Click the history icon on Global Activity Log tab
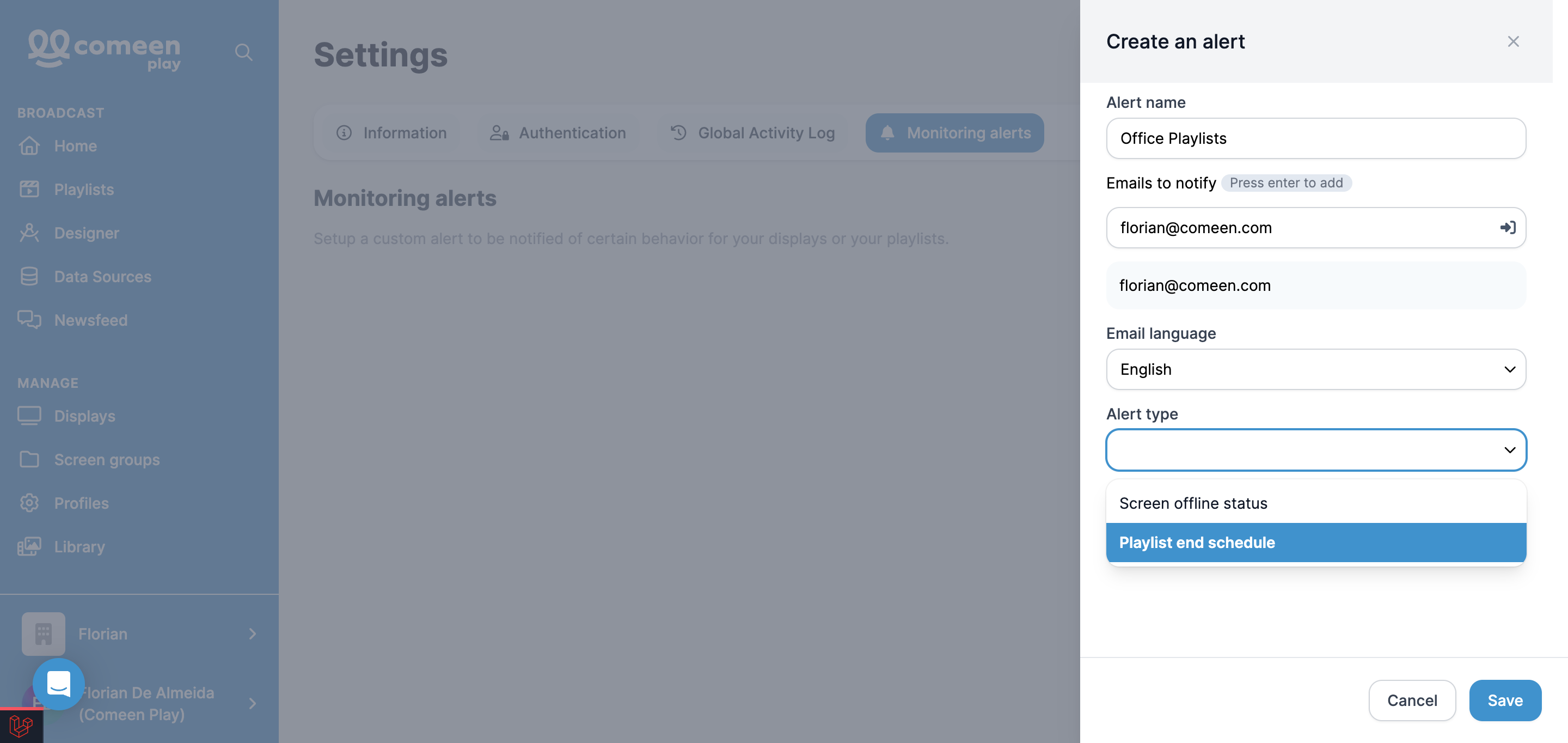 click(679, 133)
